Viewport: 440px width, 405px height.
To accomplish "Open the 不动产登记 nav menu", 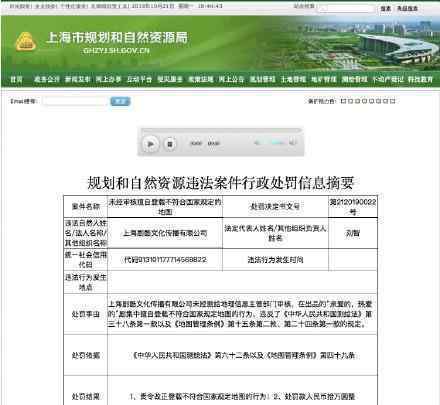I will (x=388, y=79).
